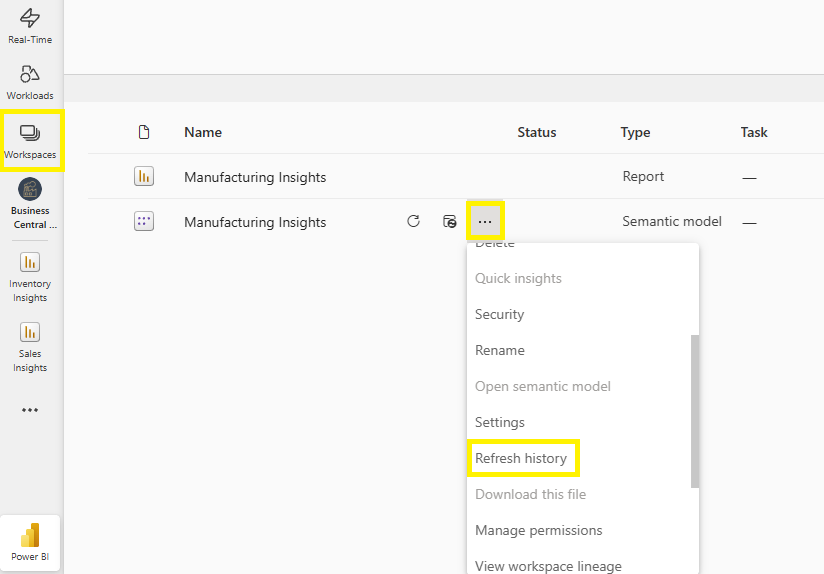Schedule refresh for Manufacturing Insights model
Viewport: 824px width, 574px height.
pyautogui.click(x=450, y=221)
